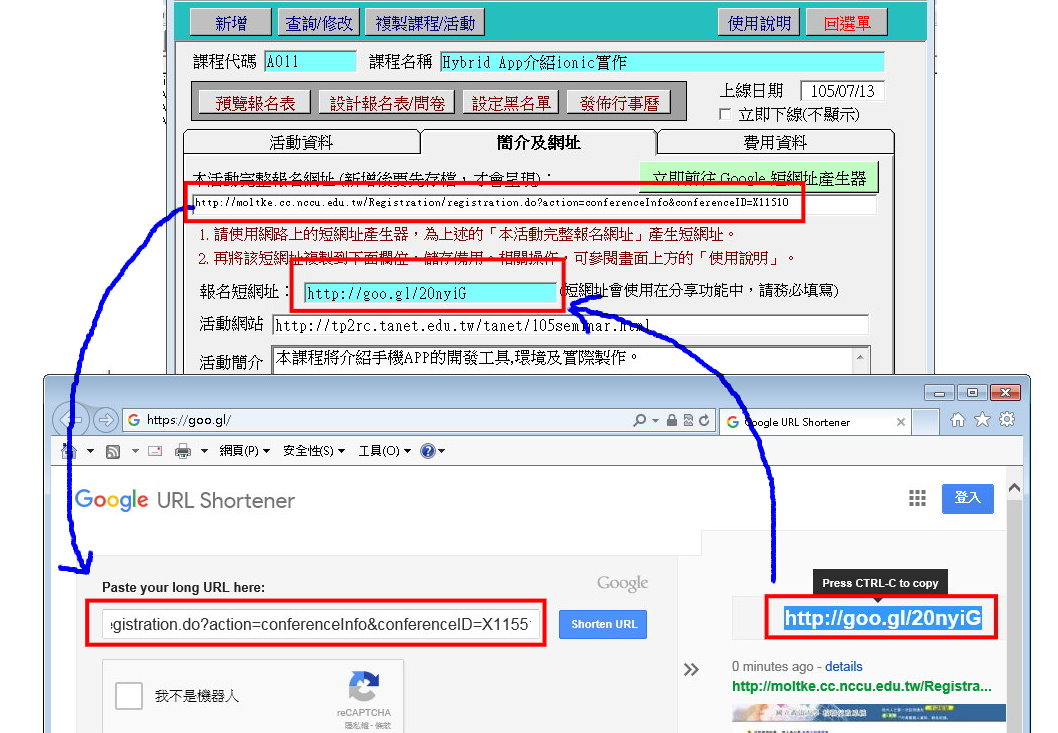
Task: Return via 回選單 button
Action: click(x=847, y=23)
